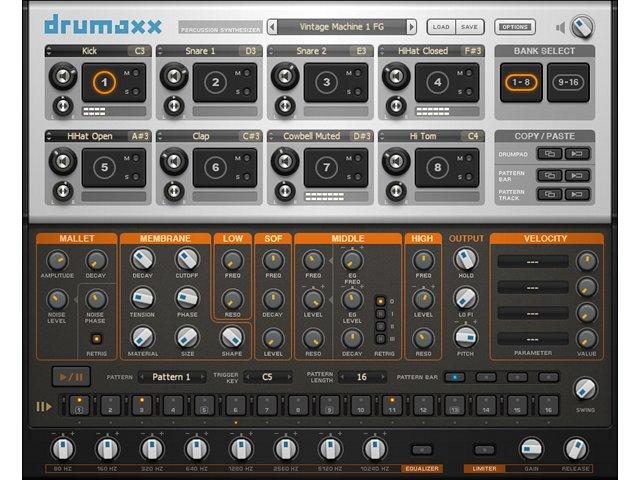Image resolution: width=640 pixels, height=480 pixels.
Task: Click the first Velocity value knob
Action: (587, 261)
